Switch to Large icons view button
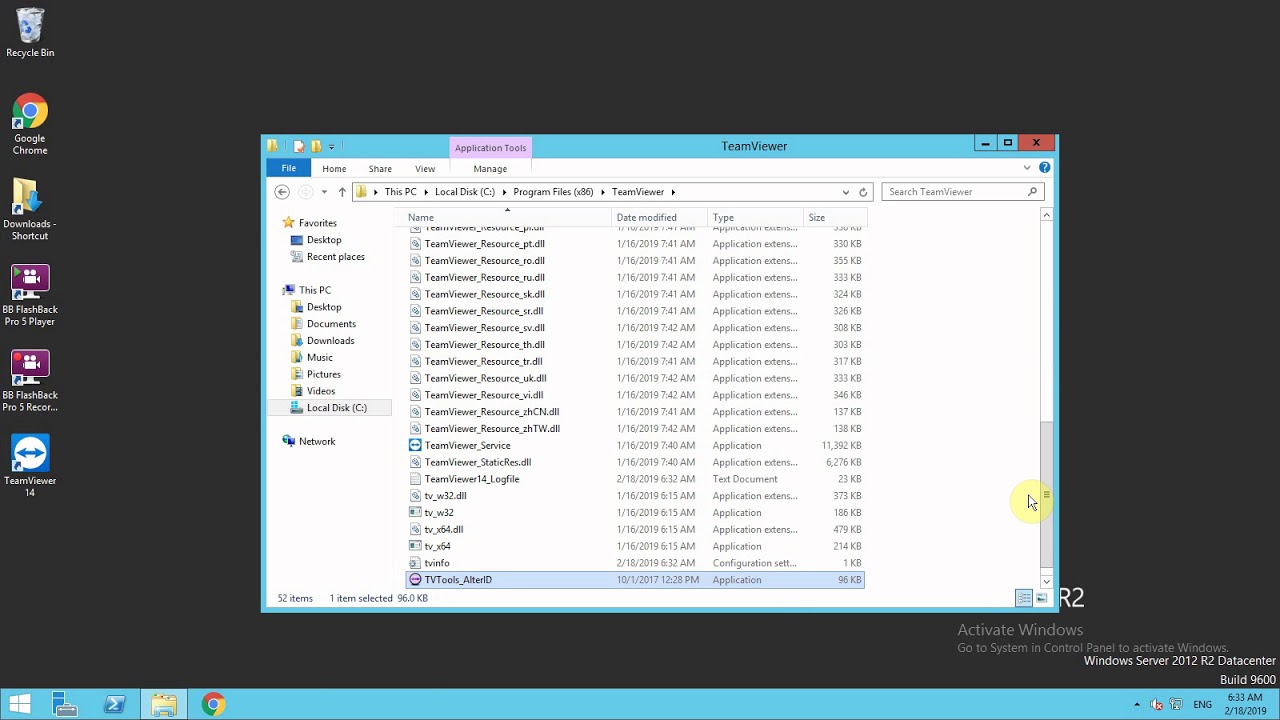This screenshot has height=720, width=1280. click(1042, 598)
